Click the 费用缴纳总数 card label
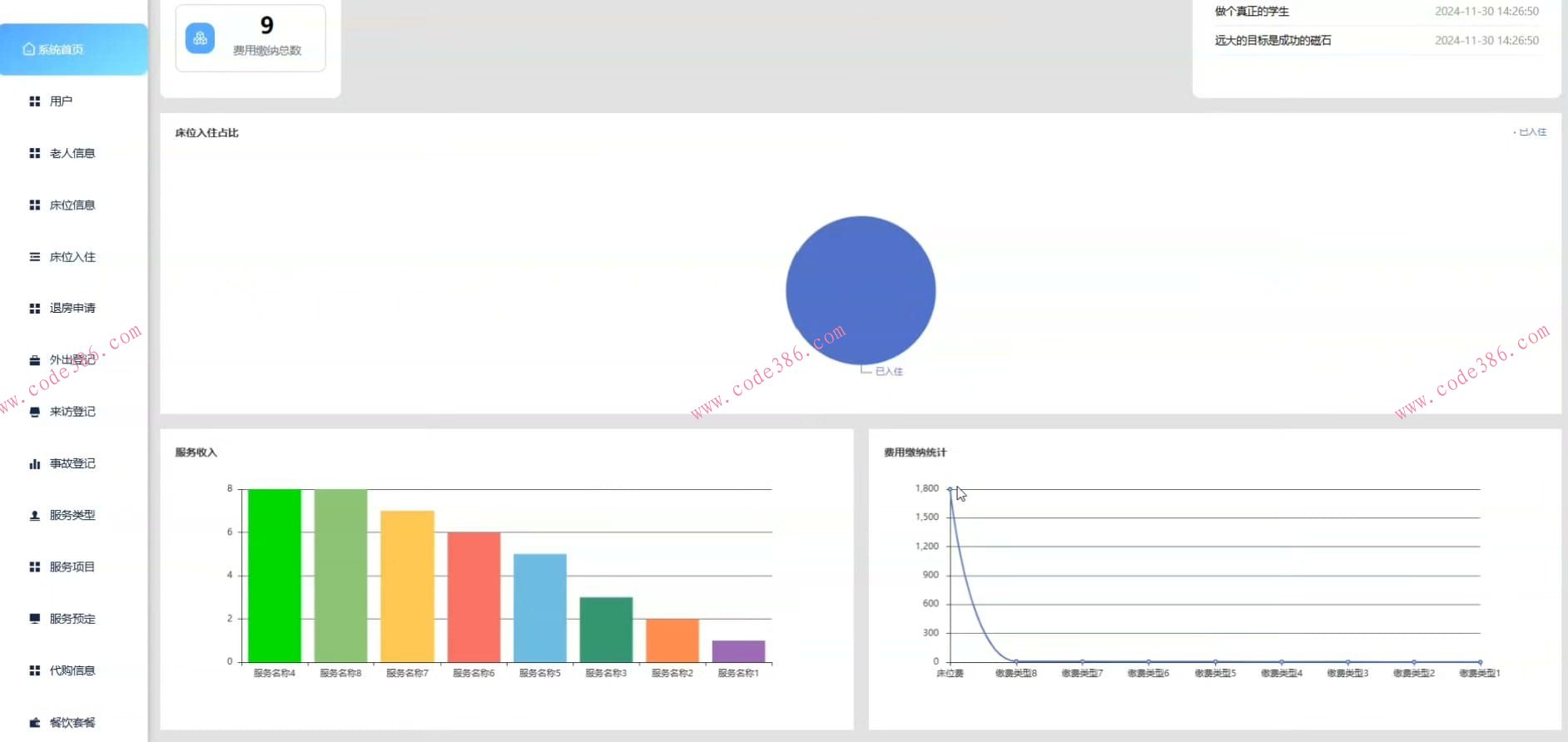The image size is (1568, 742). coord(267,51)
